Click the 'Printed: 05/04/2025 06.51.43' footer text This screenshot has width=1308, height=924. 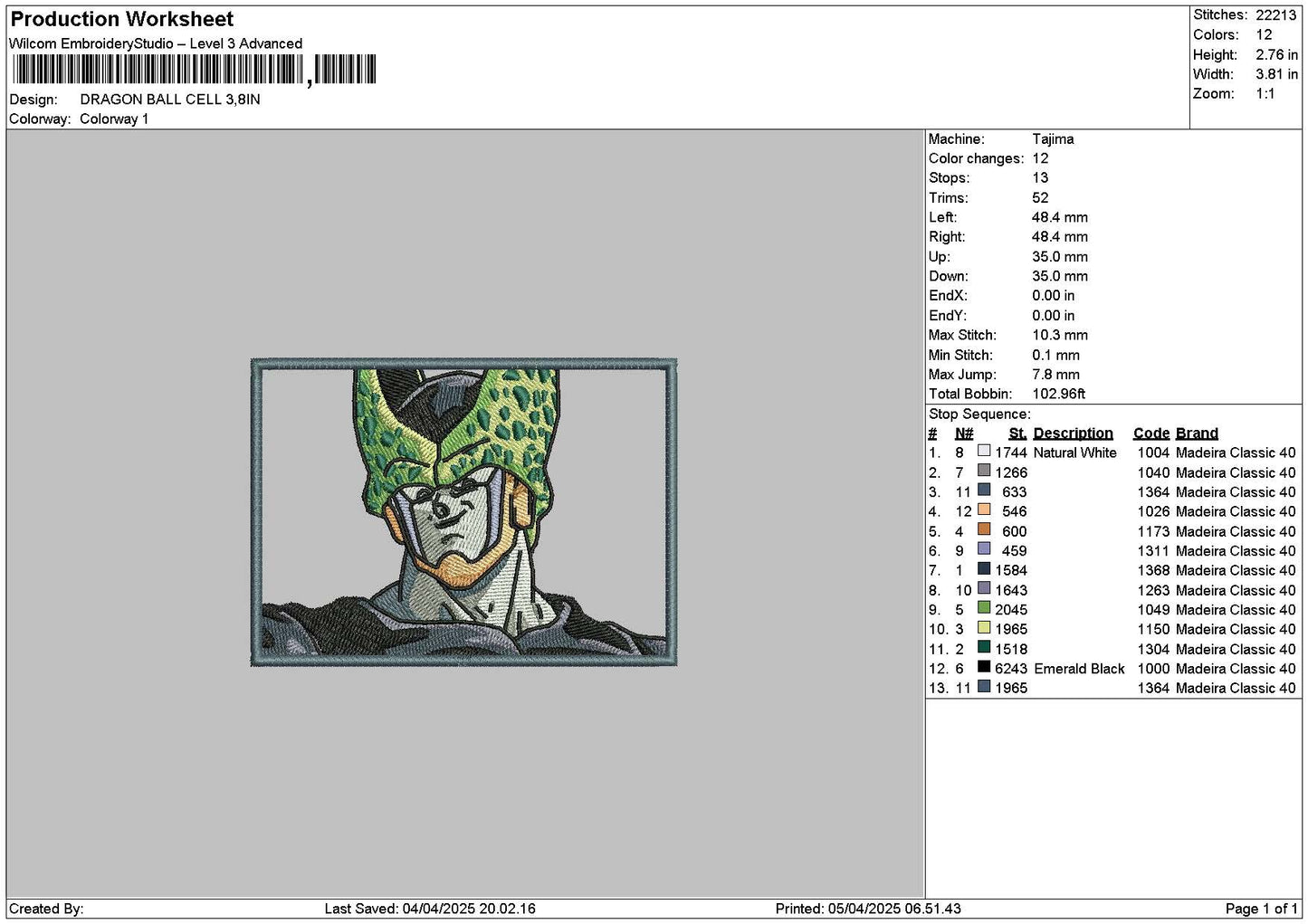[868, 909]
